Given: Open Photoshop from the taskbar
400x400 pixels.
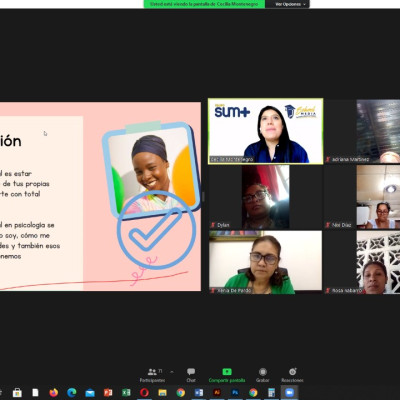Looking at the screenshot, I should pyautogui.click(x=235, y=393).
